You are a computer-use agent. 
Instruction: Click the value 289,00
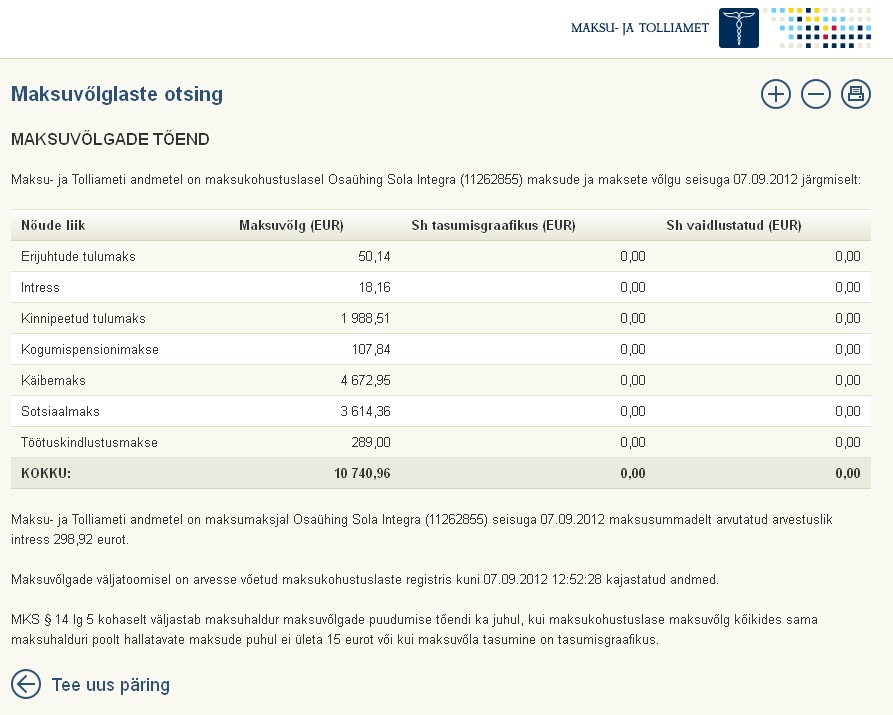pos(371,442)
